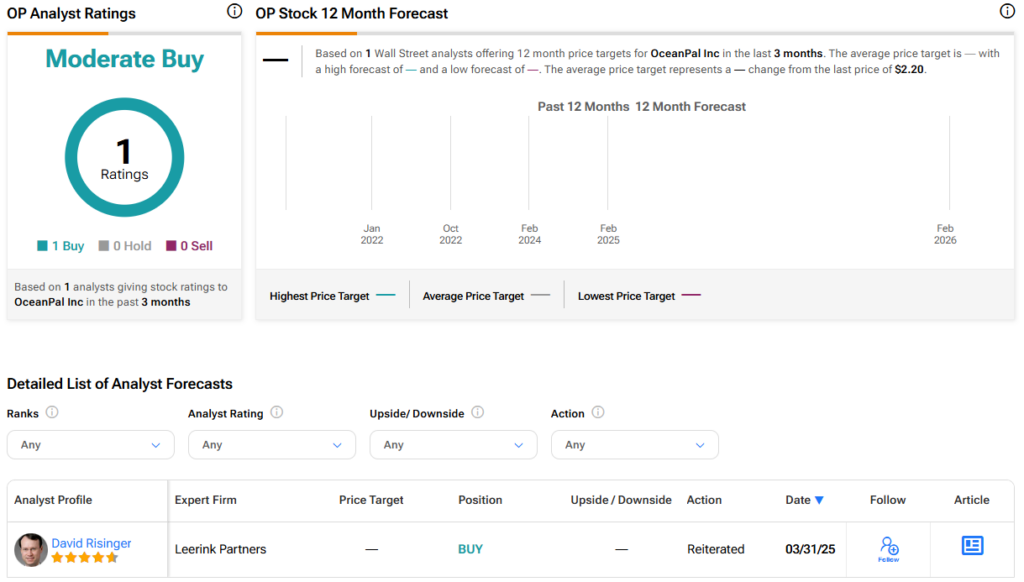Screen dimensions: 1024x582
Task: Click the Upside / Downside column header
Action: pyautogui.click(x=621, y=500)
